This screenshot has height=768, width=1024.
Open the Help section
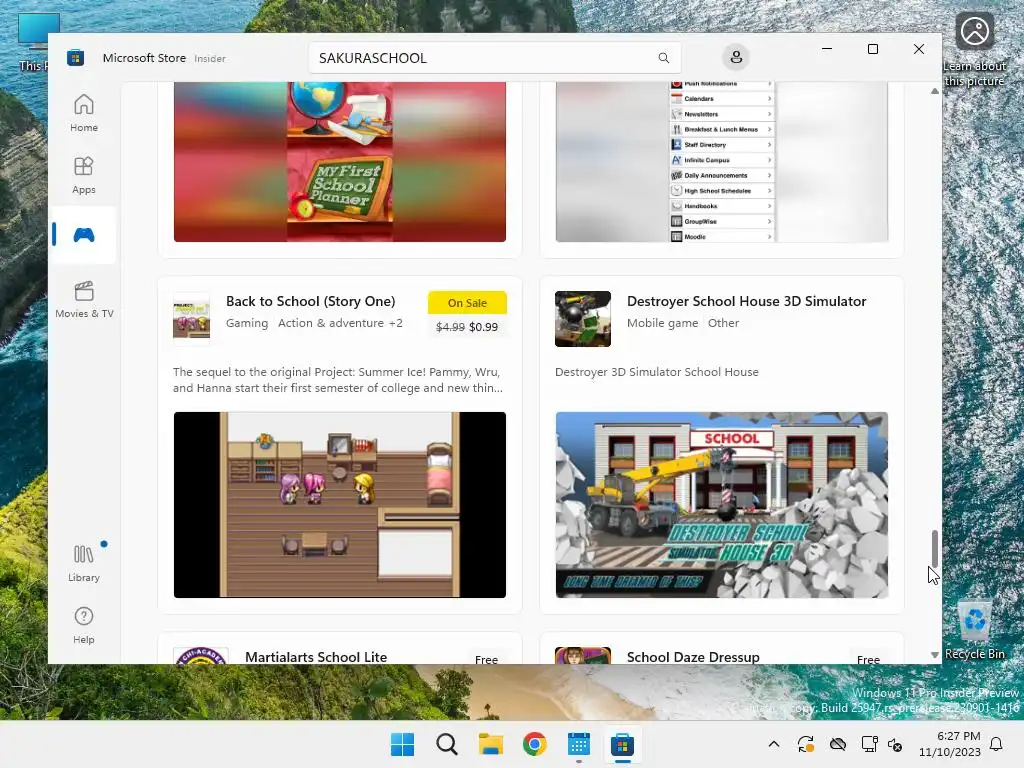84,625
